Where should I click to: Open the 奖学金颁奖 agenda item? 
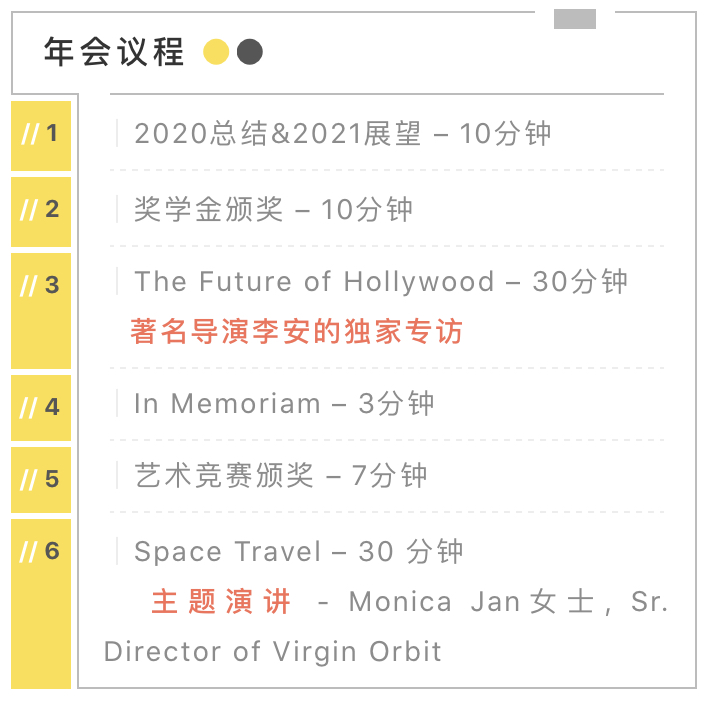click(273, 209)
